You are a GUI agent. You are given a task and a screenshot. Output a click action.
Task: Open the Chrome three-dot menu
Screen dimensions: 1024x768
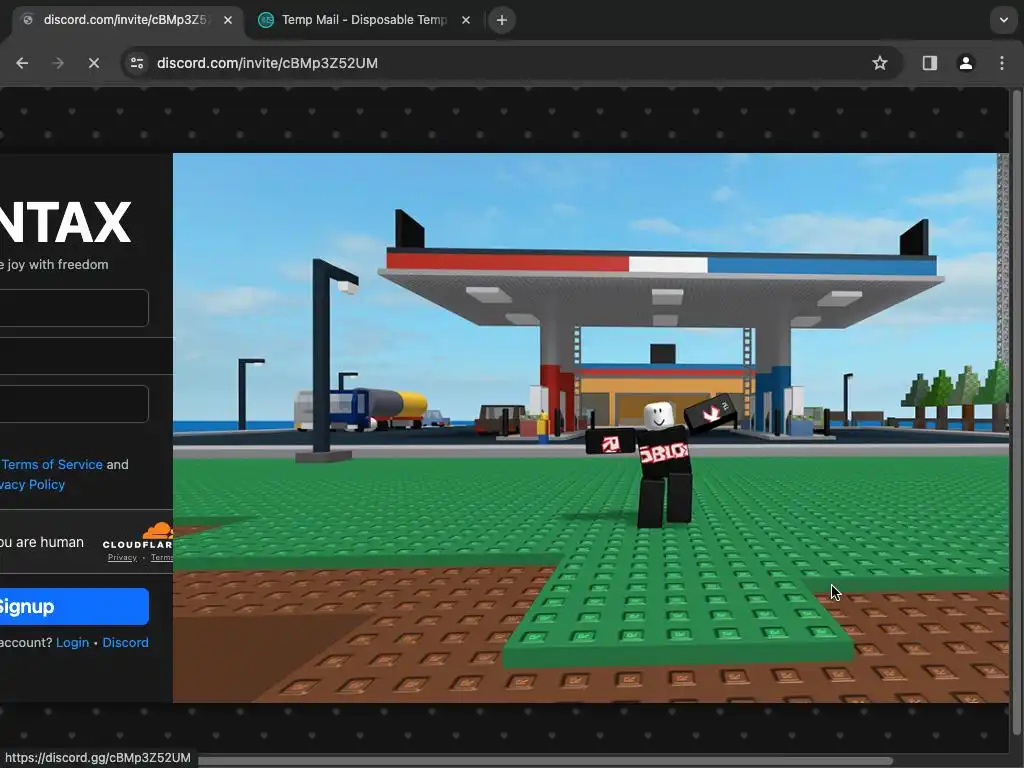[x=1002, y=63]
